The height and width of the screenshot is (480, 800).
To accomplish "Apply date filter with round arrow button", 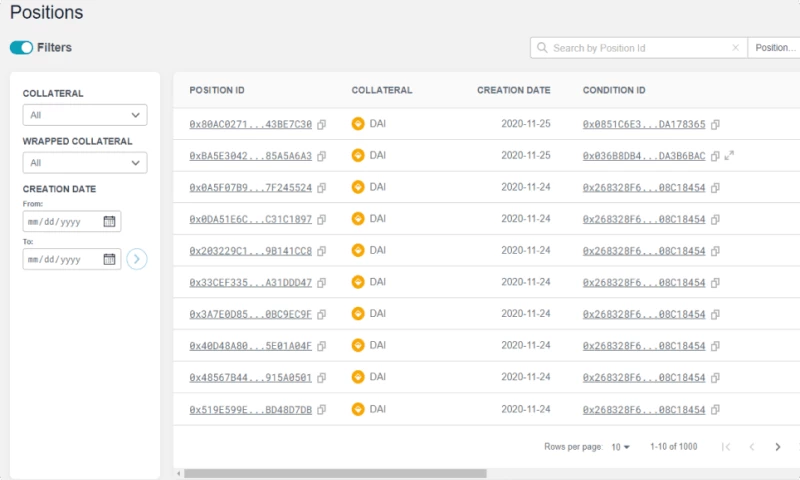I will pyautogui.click(x=137, y=259).
